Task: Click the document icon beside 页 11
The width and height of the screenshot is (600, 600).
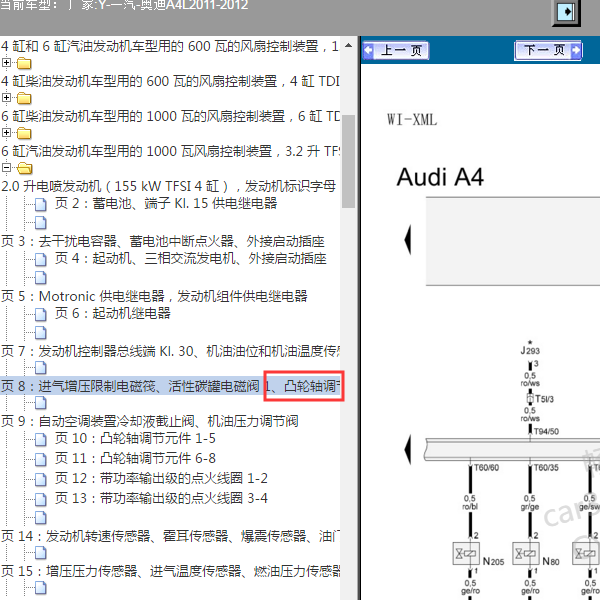Action: 41,459
